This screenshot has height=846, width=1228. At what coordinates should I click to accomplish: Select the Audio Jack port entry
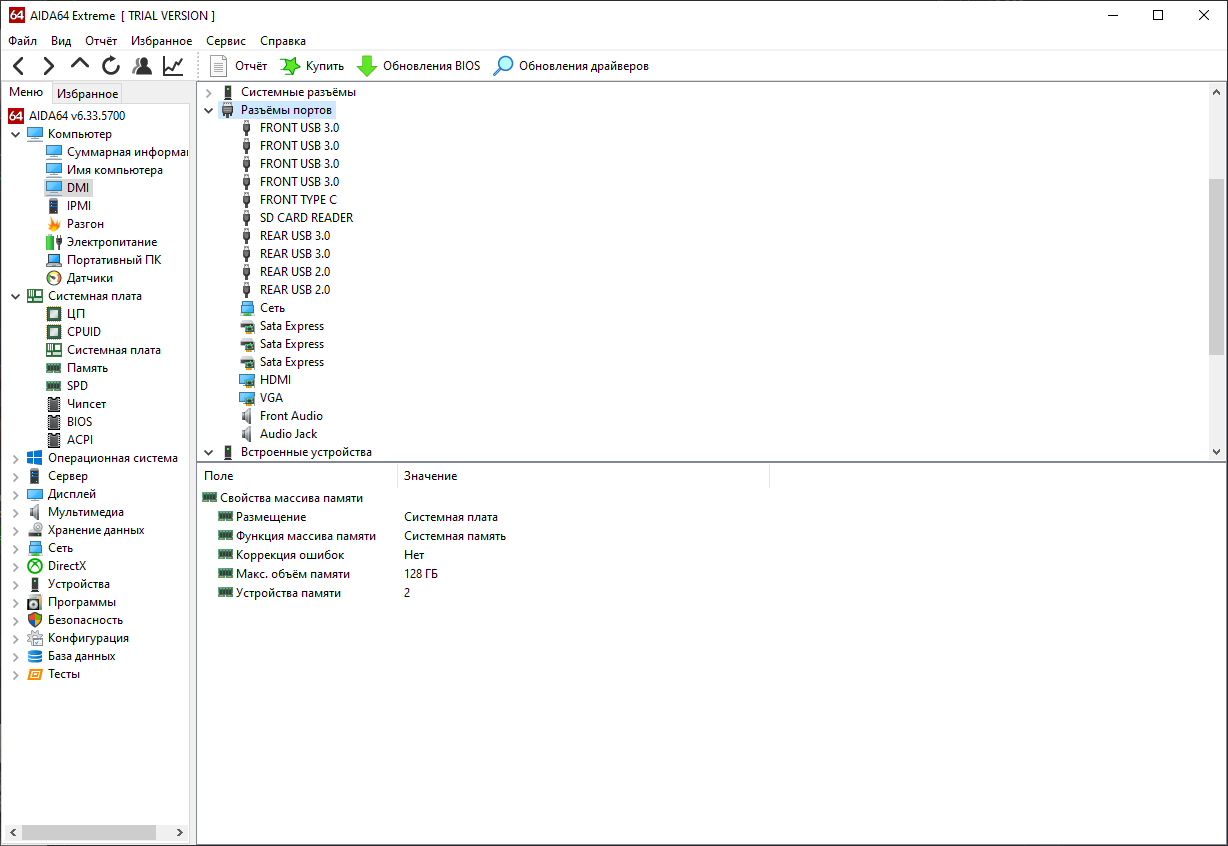289,434
